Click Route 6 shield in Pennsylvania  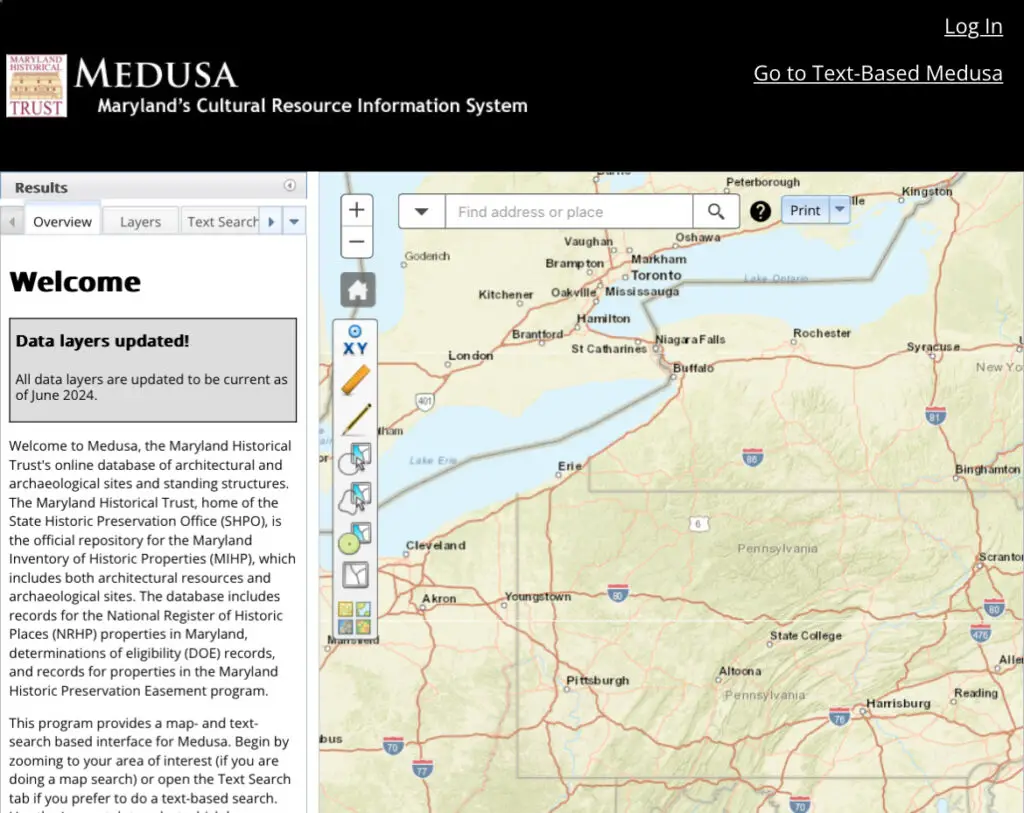698,524
